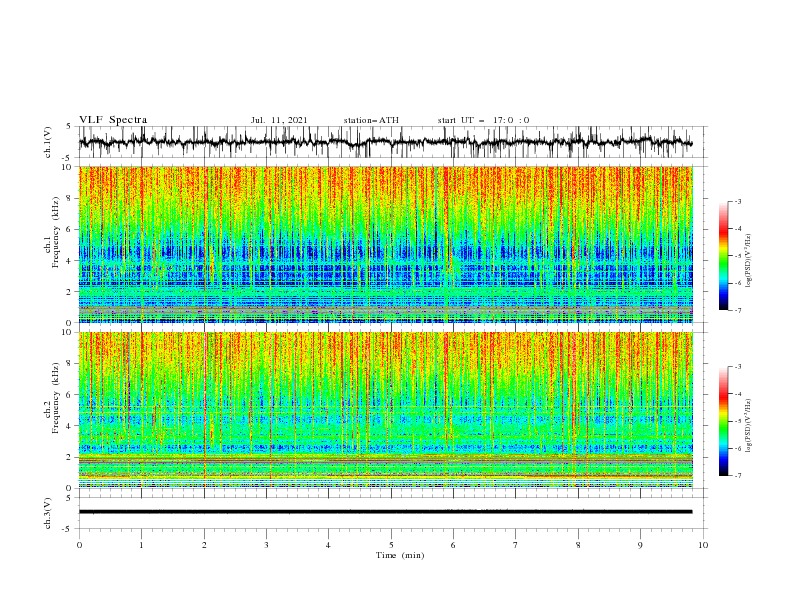Viewport: 792px width, 612px height.
Task: Click time axis tick label "5"
Action: tap(391, 545)
